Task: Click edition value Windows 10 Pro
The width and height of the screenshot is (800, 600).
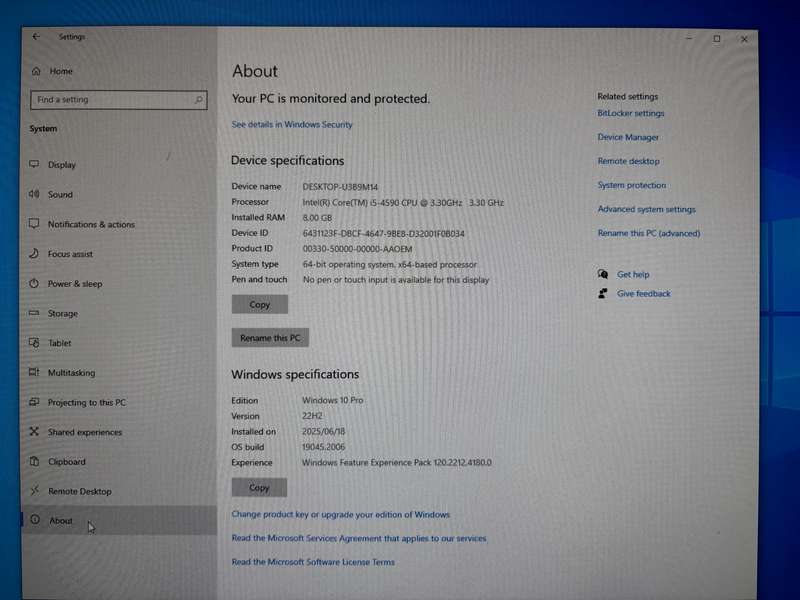Action: [333, 400]
